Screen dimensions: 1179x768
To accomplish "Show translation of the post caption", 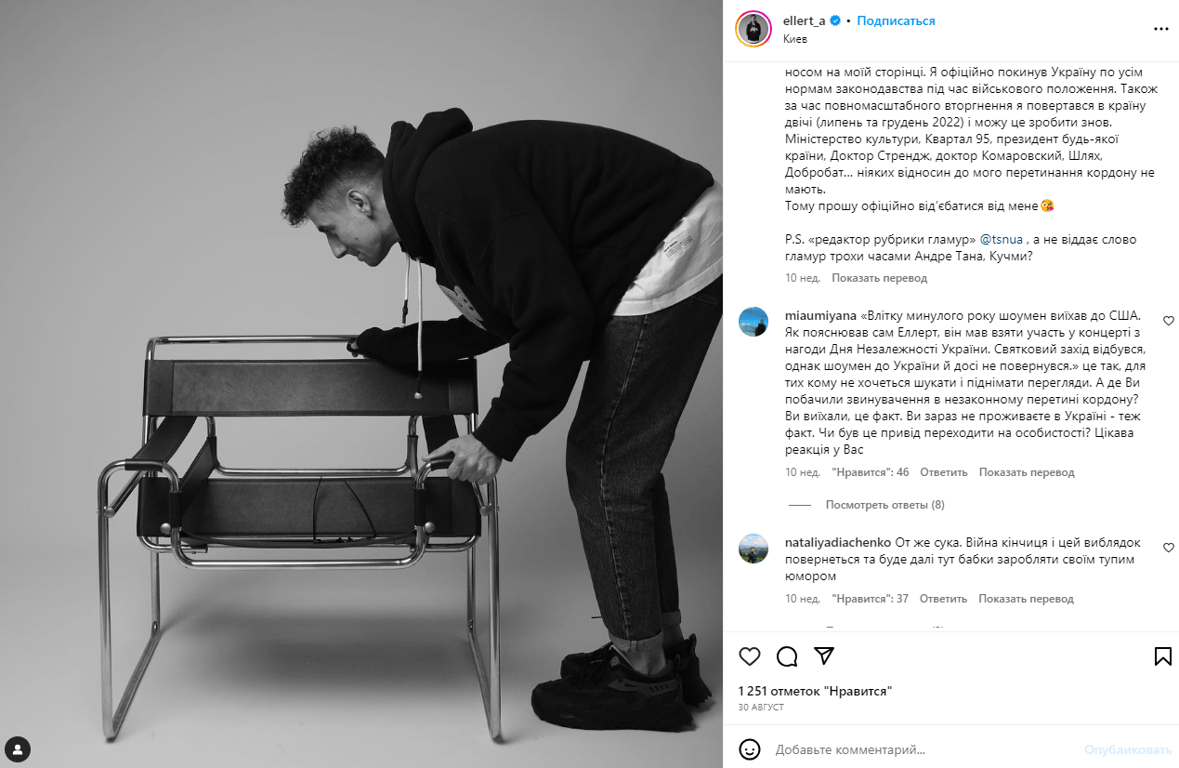I will (879, 278).
